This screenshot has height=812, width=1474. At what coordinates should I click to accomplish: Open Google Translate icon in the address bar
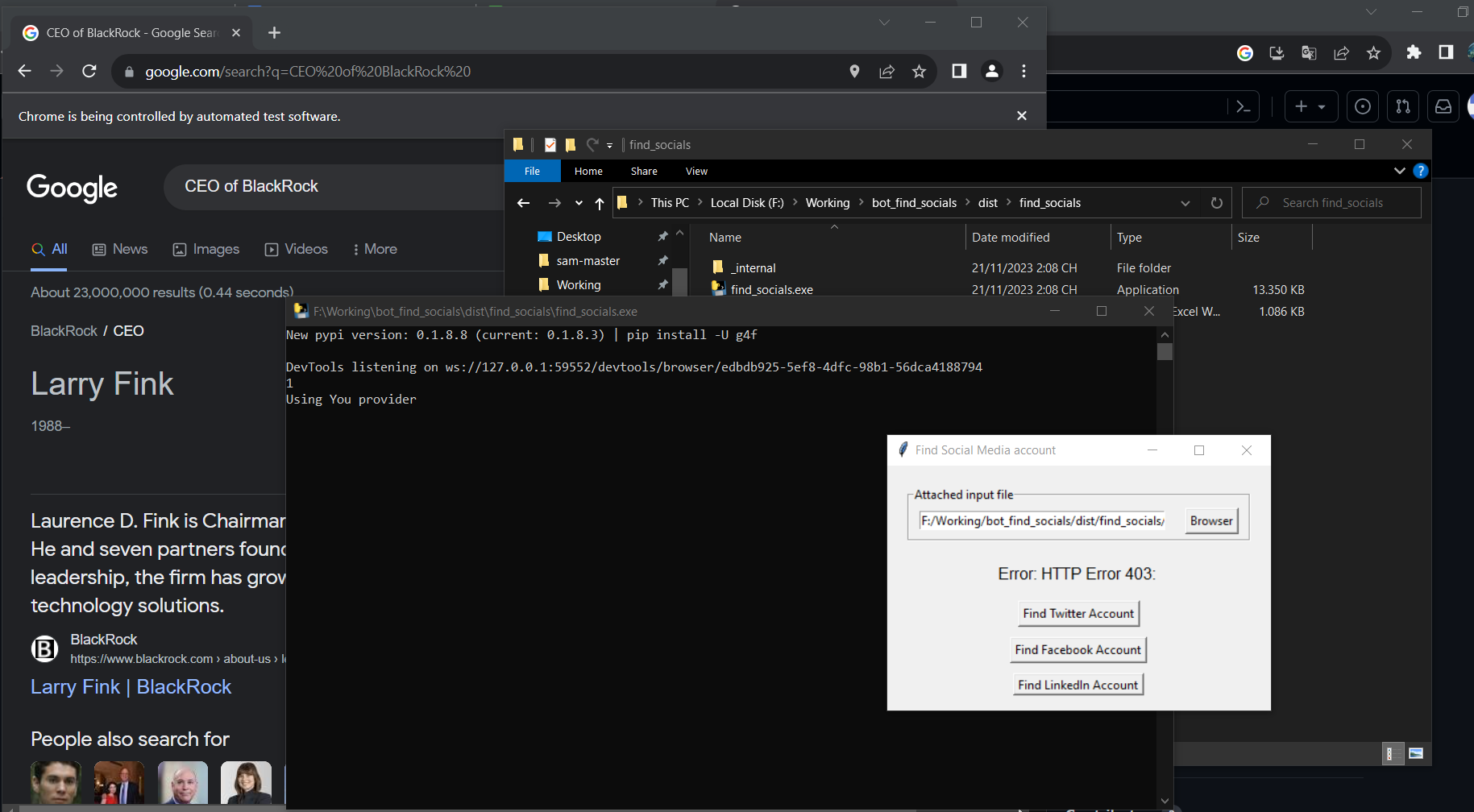(x=1308, y=53)
